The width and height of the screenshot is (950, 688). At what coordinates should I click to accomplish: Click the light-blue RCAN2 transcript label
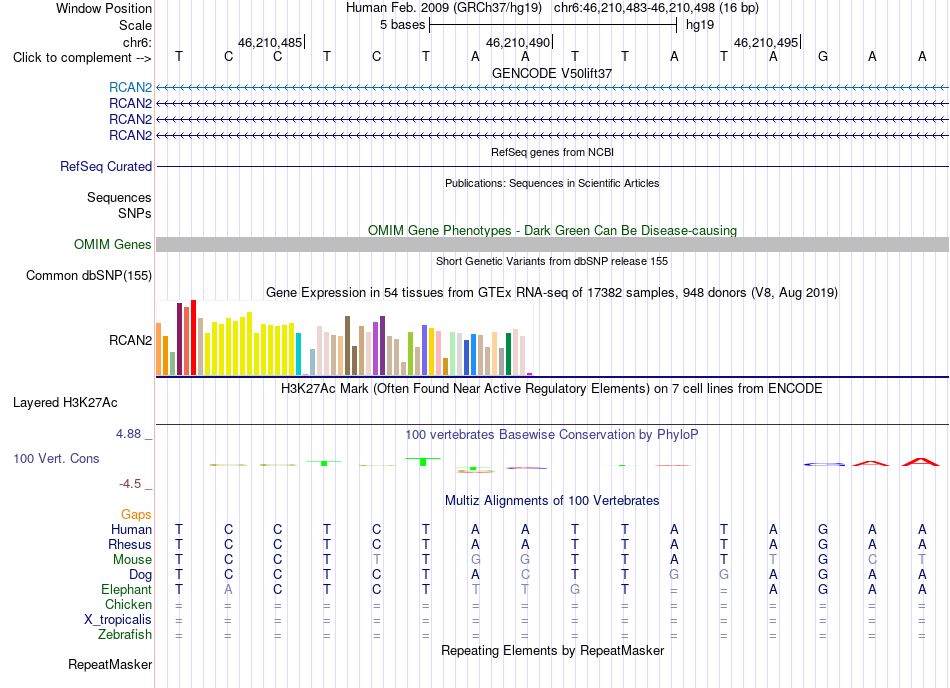(x=130, y=87)
